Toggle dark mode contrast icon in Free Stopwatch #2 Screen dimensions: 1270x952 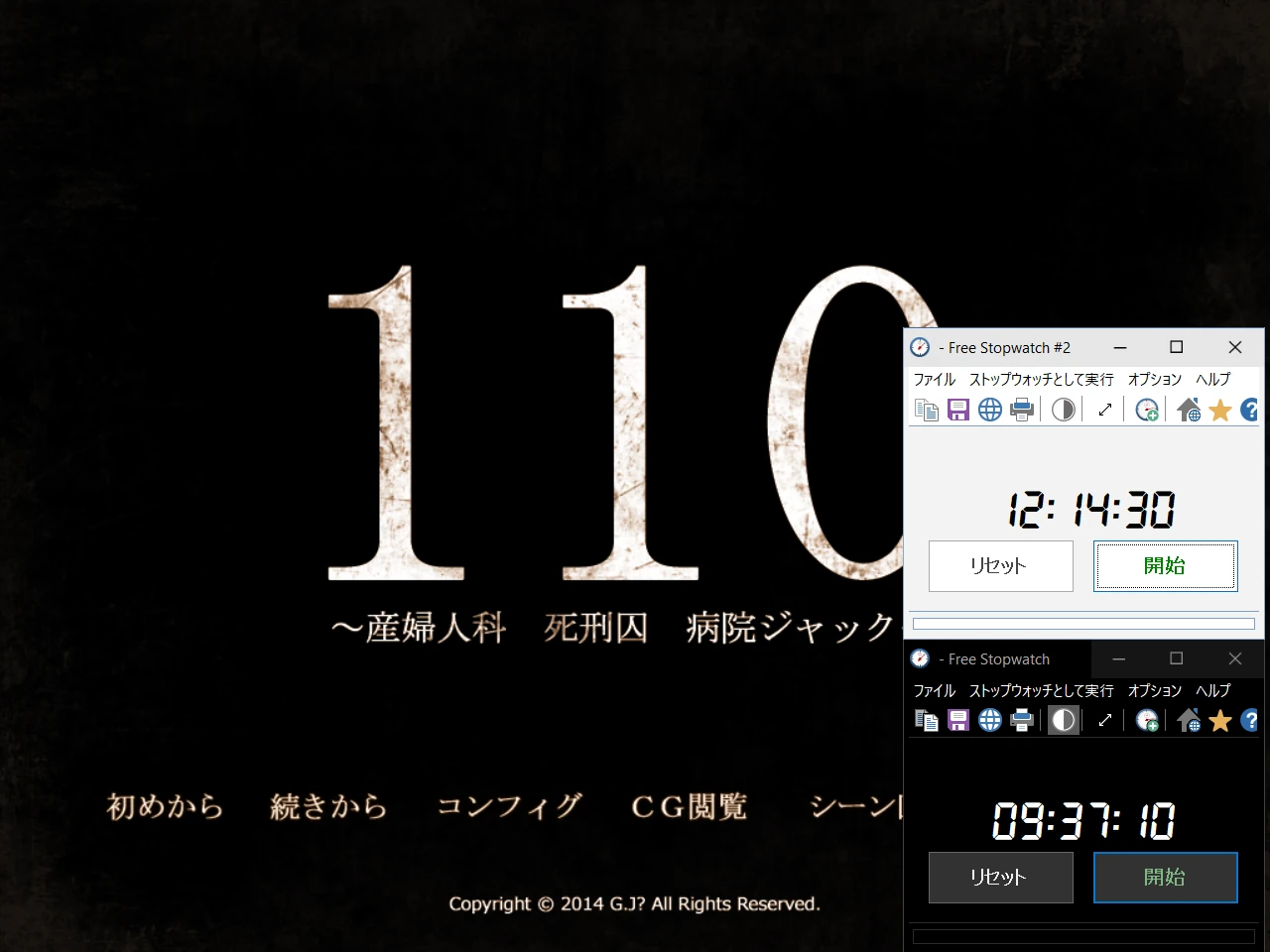[1063, 410]
